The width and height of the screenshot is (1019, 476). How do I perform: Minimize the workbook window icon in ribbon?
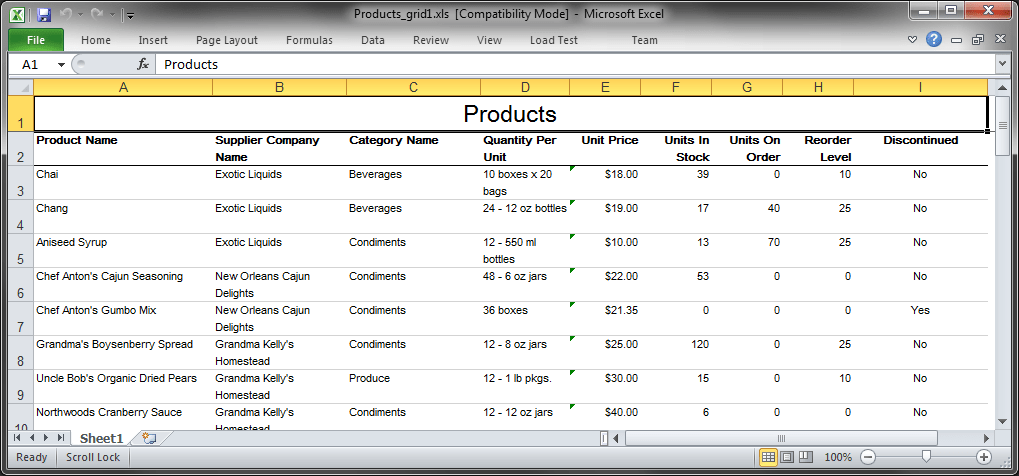click(x=956, y=40)
